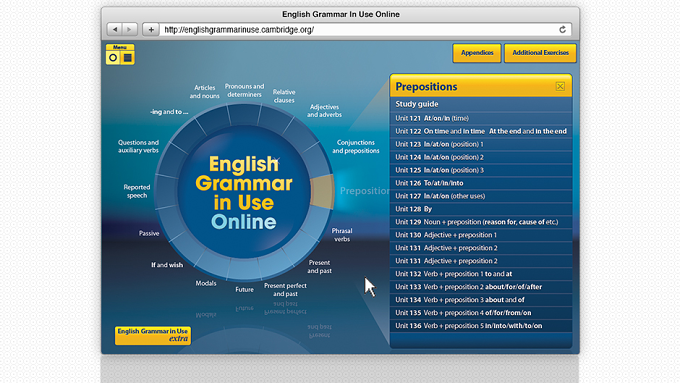Select Adjectives and adverbs section

(x=324, y=111)
